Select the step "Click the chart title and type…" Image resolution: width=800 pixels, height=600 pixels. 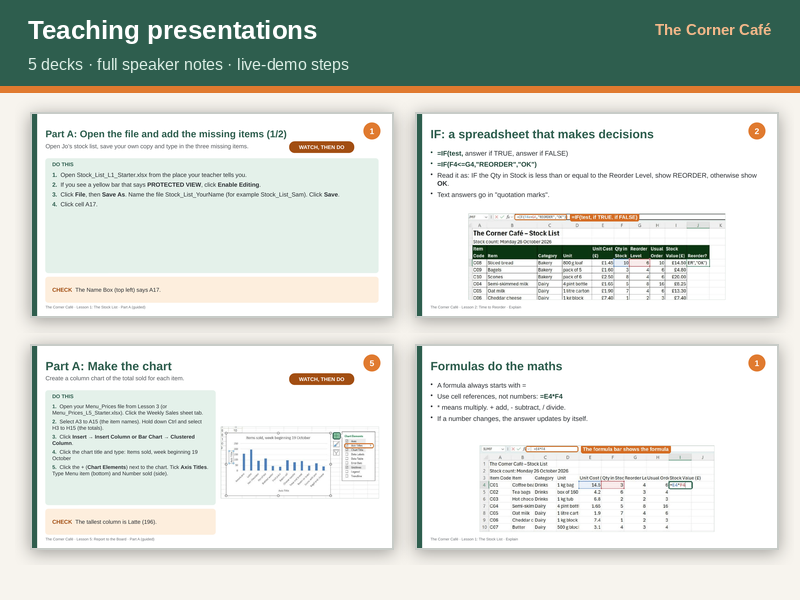coord(125,455)
